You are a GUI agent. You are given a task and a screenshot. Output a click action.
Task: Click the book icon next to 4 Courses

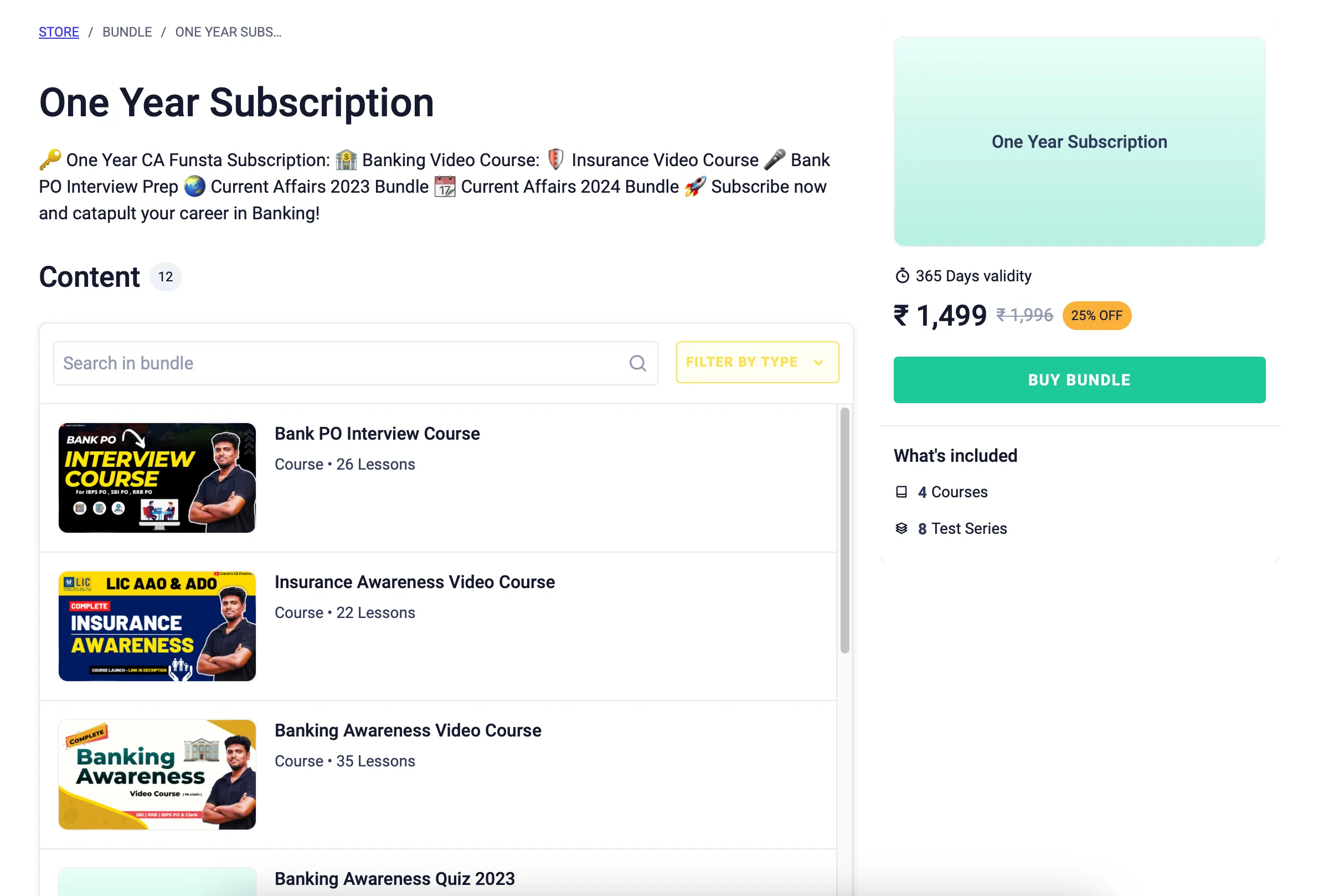coord(901,492)
